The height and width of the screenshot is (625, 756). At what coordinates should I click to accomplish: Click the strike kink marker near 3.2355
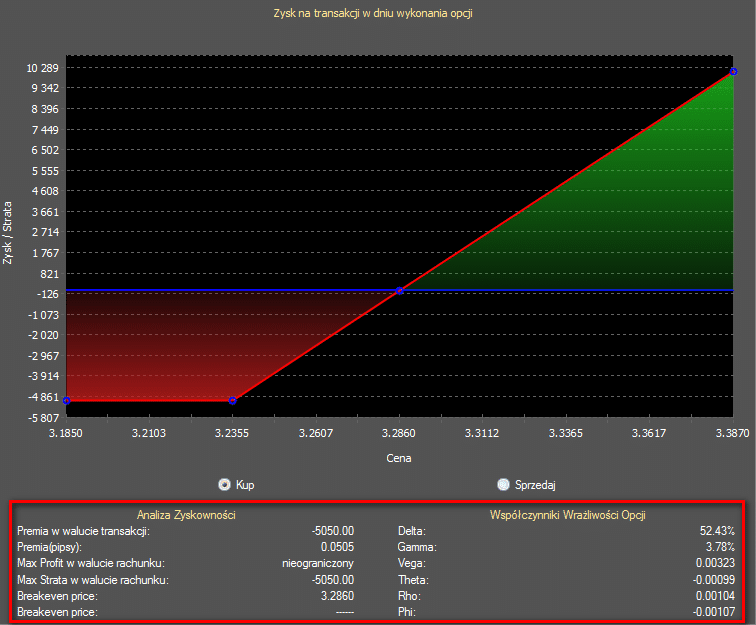(233, 400)
